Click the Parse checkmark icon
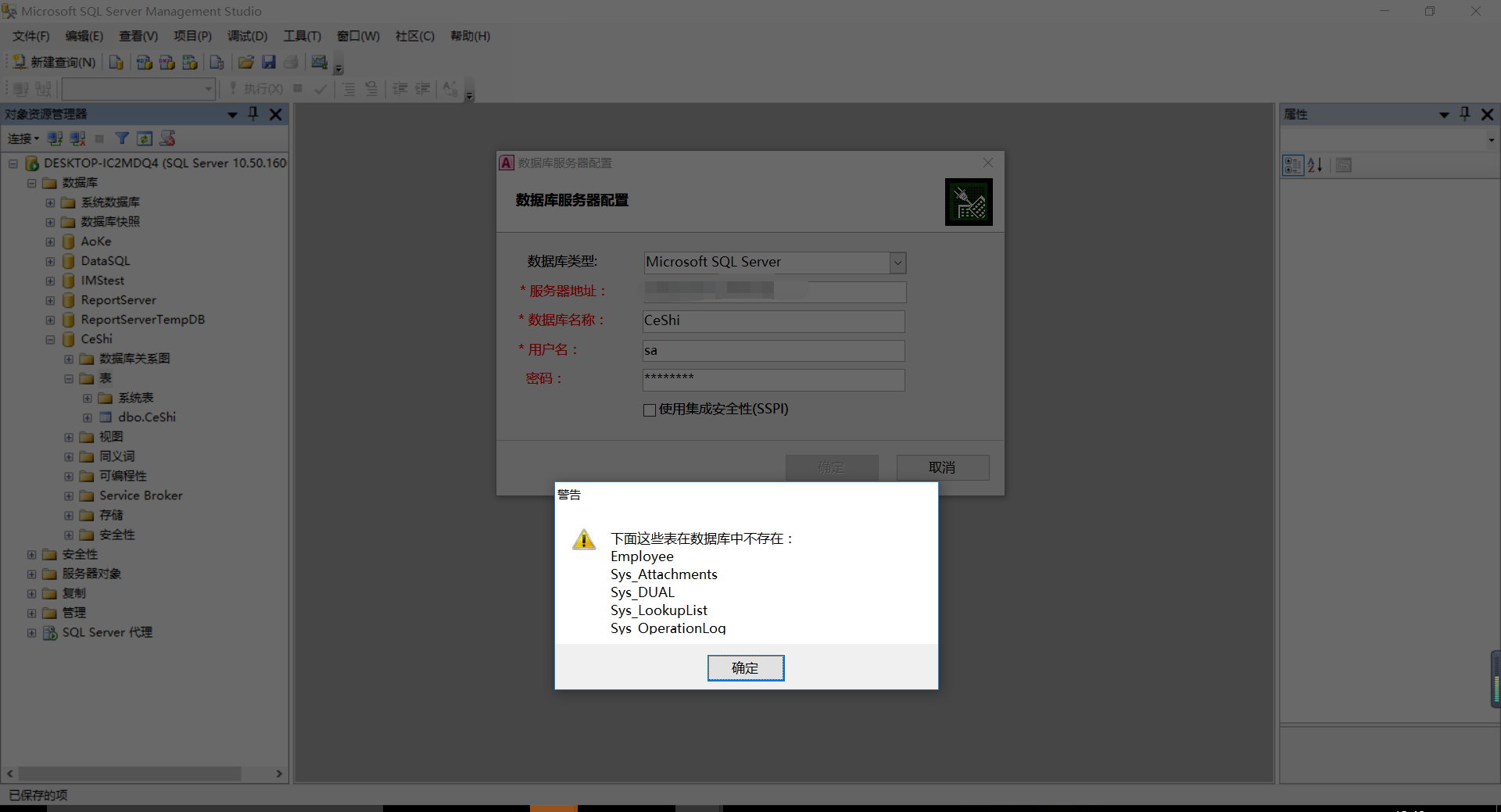 tap(321, 89)
